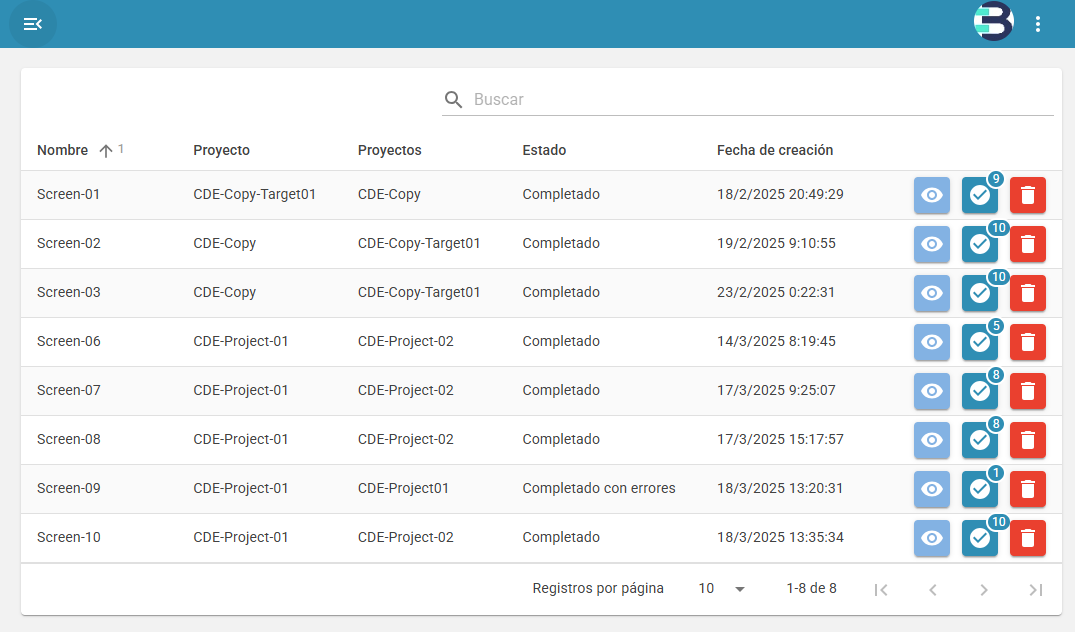
Task: Open Screen-07 checkmark results button
Action: click(x=980, y=391)
